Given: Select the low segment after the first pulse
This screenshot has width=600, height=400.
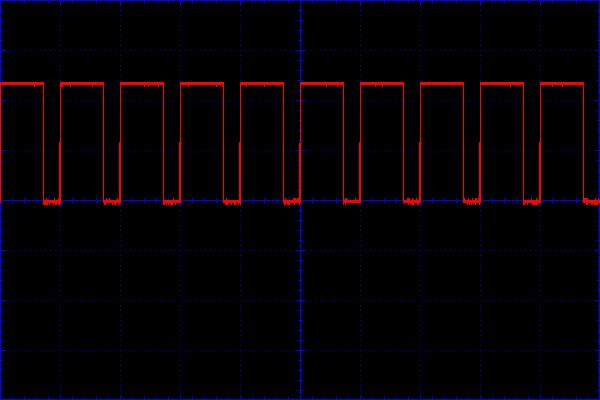Looking at the screenshot, I should click(52, 202).
